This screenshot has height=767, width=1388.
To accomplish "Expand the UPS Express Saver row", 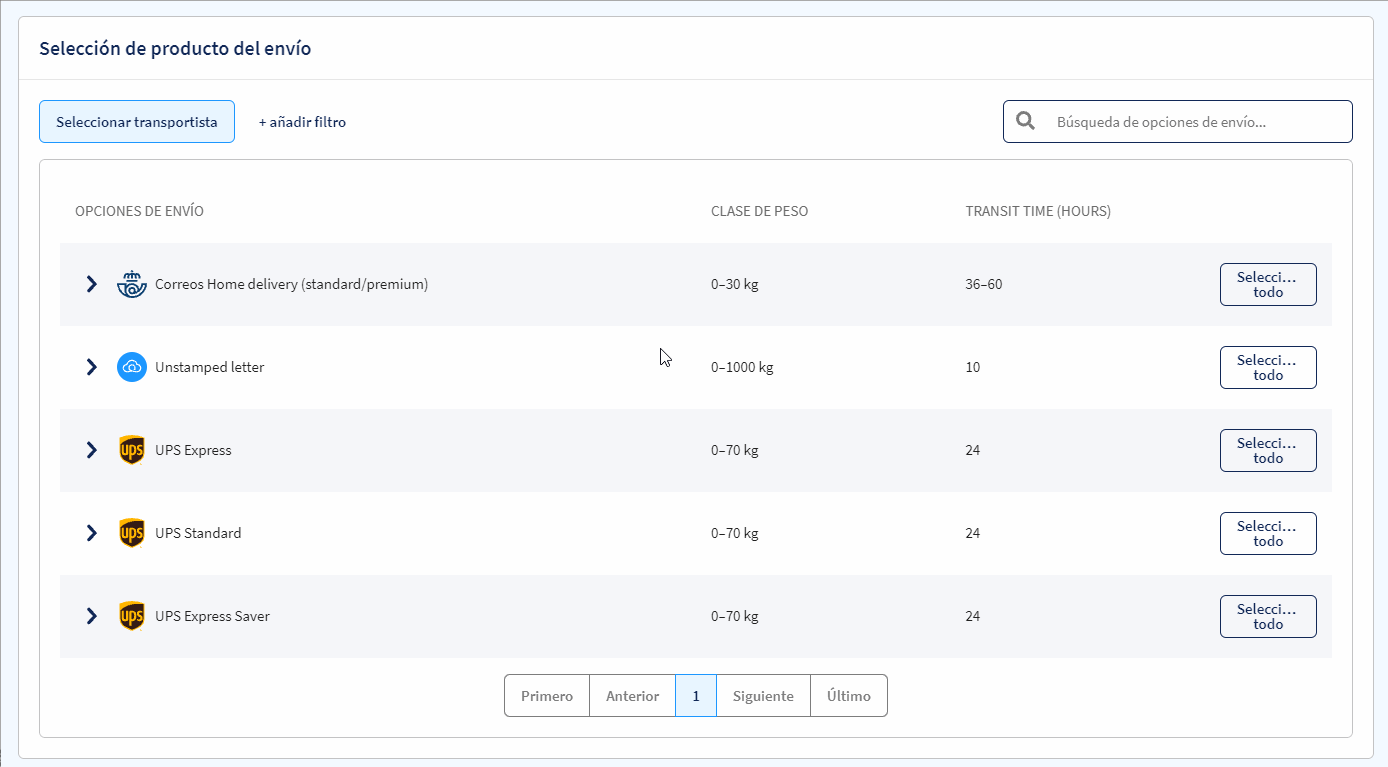I will coord(91,616).
